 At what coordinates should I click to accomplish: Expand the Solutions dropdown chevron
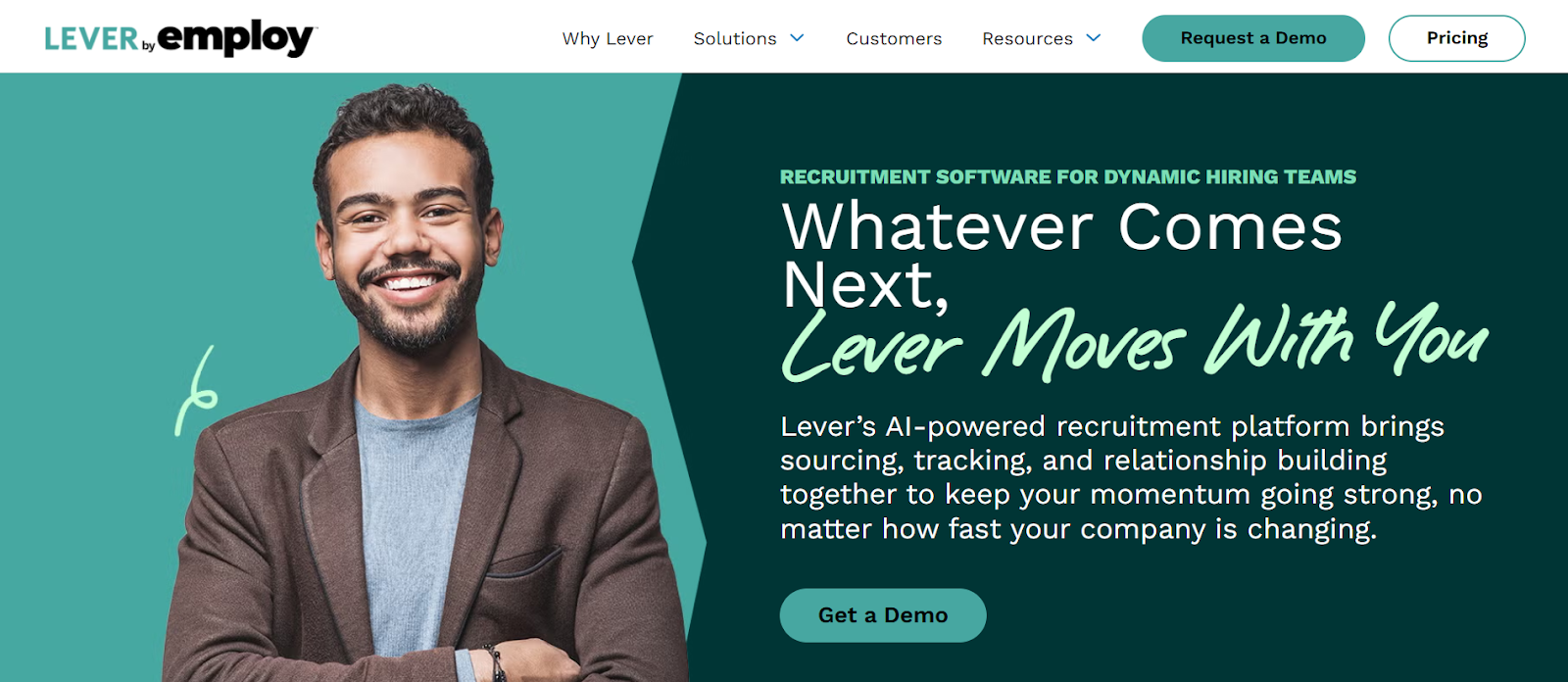[x=798, y=38]
